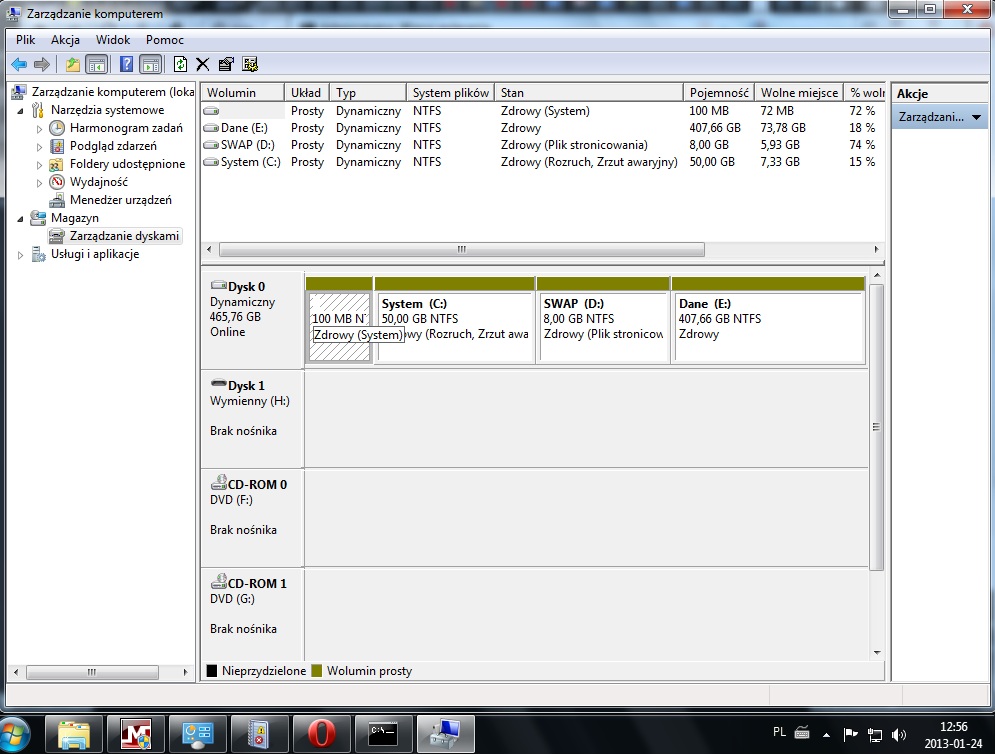Open the Pomoc menu
The width and height of the screenshot is (995, 755).
(164, 40)
